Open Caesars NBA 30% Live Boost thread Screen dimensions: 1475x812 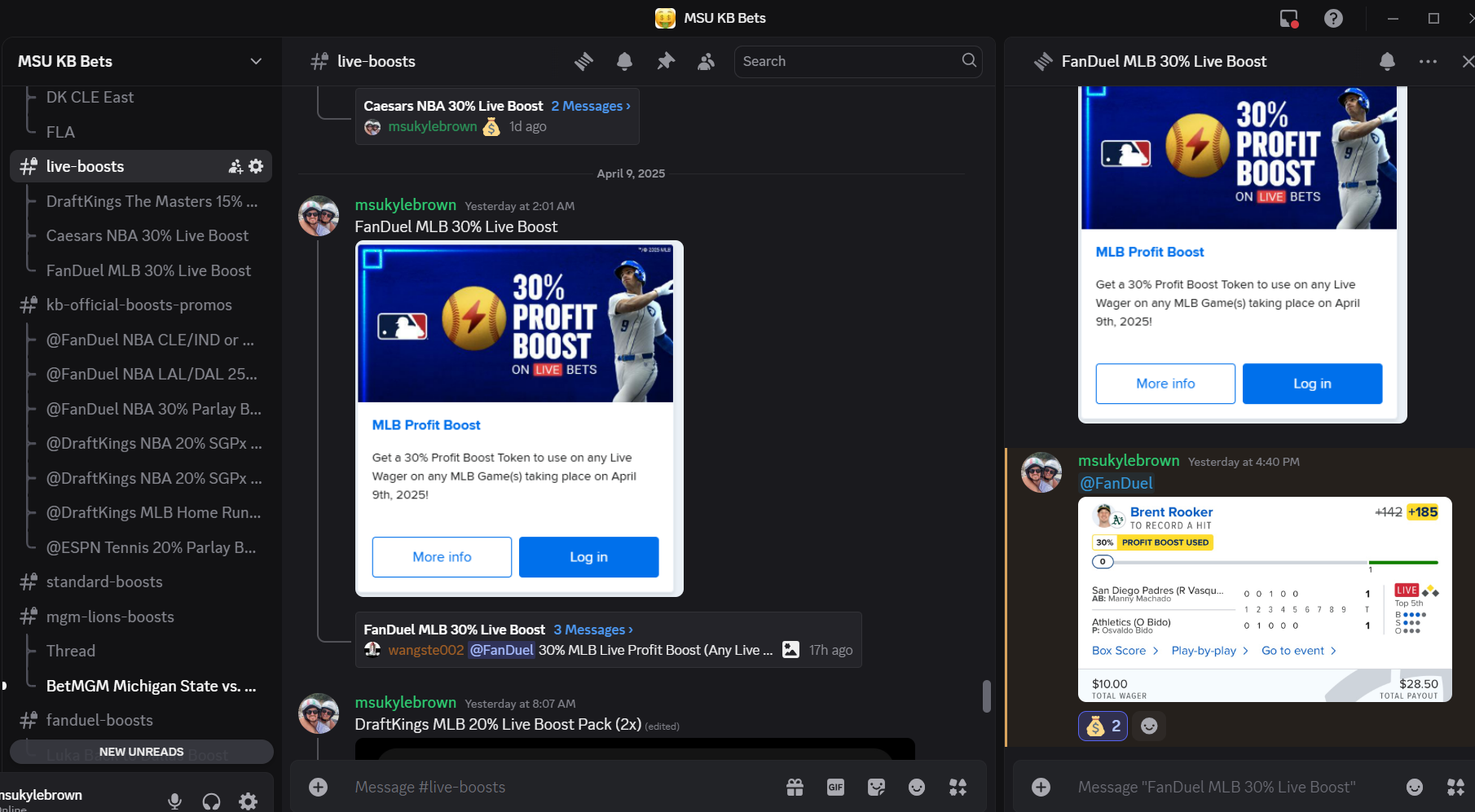pos(147,235)
